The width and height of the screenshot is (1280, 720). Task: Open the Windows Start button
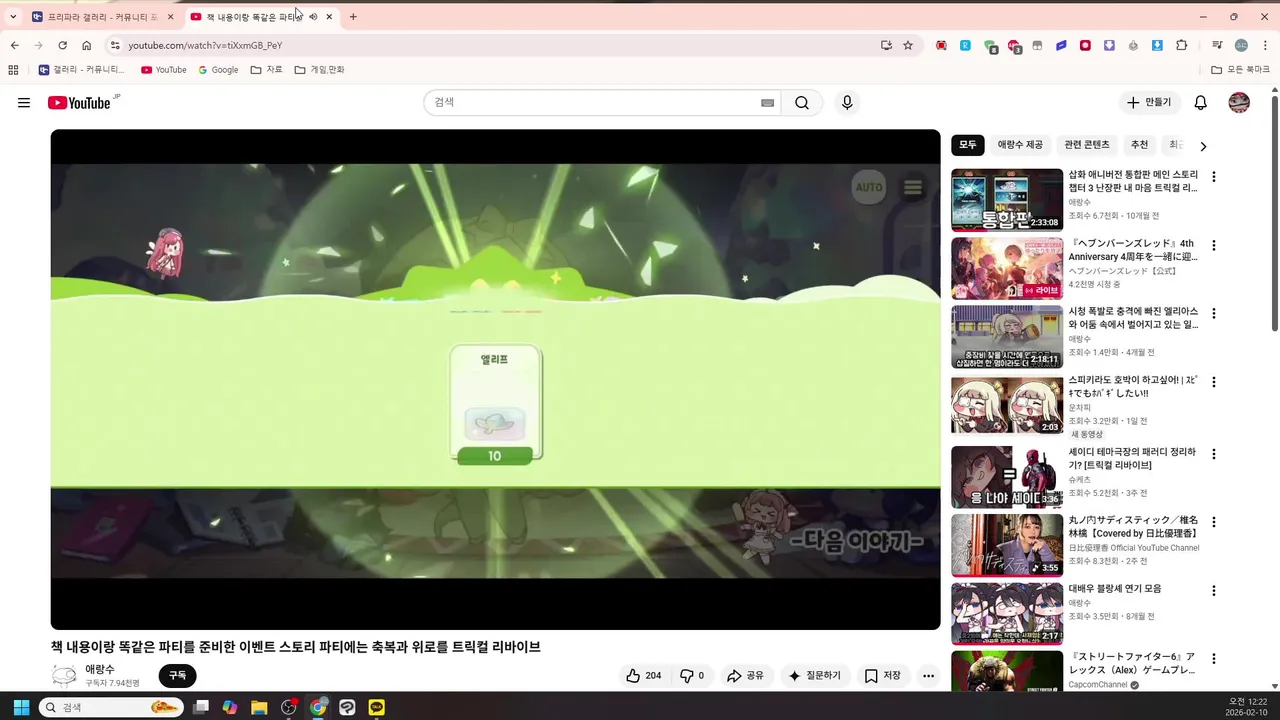click(21, 707)
